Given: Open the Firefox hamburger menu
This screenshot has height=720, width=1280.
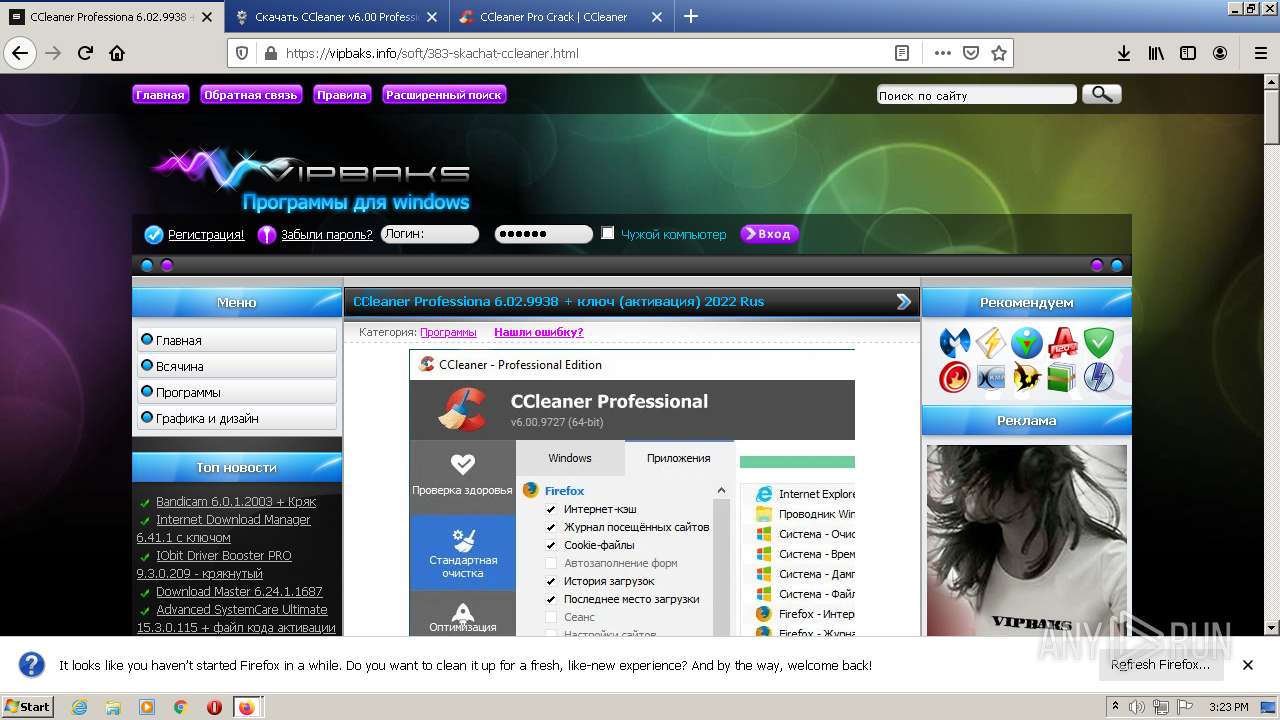Looking at the screenshot, I should pyautogui.click(x=1260, y=53).
